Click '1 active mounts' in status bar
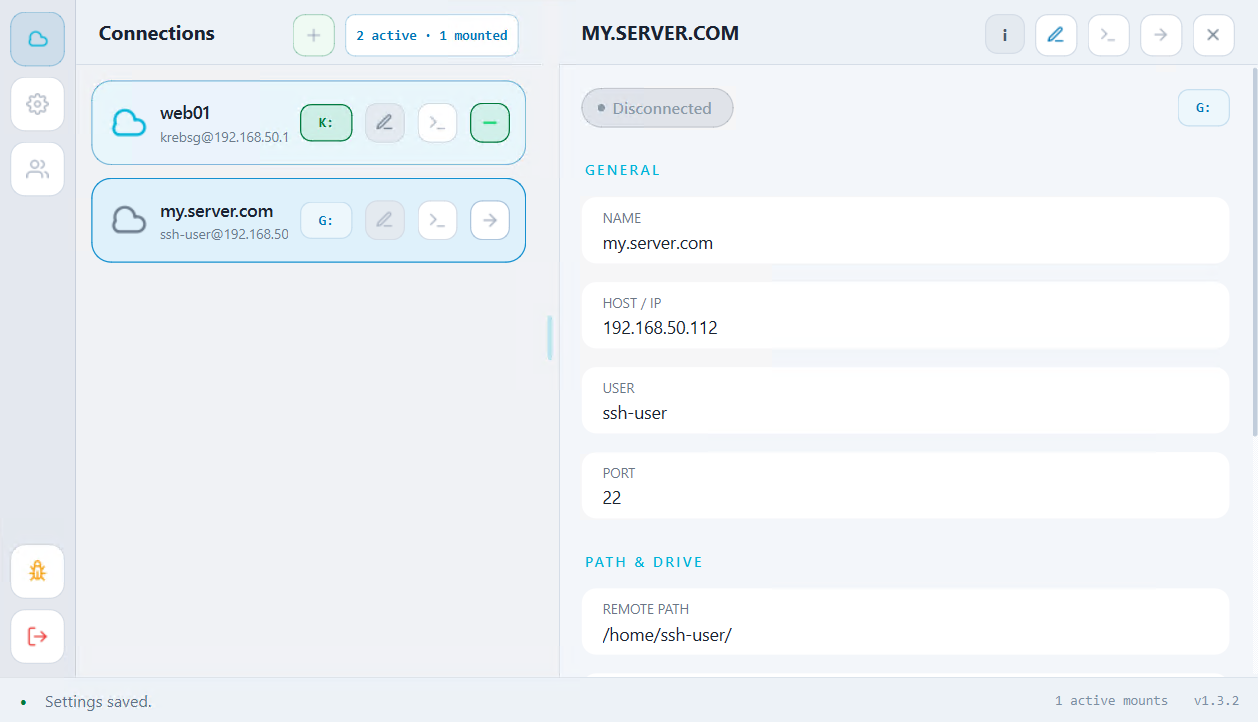Viewport: 1258px width, 722px height. point(1111,701)
